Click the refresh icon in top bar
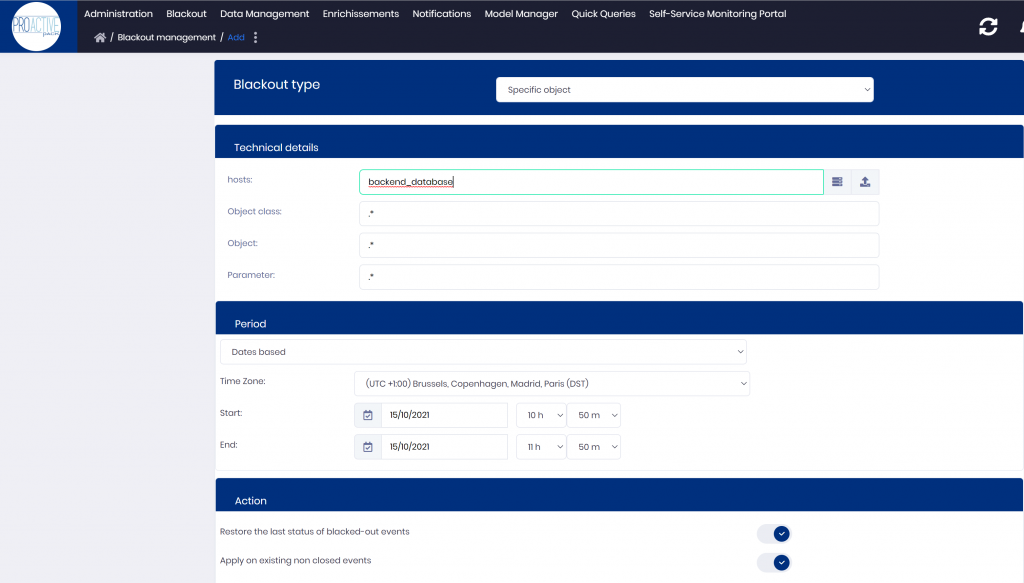The width and height of the screenshot is (1024, 583). click(988, 26)
